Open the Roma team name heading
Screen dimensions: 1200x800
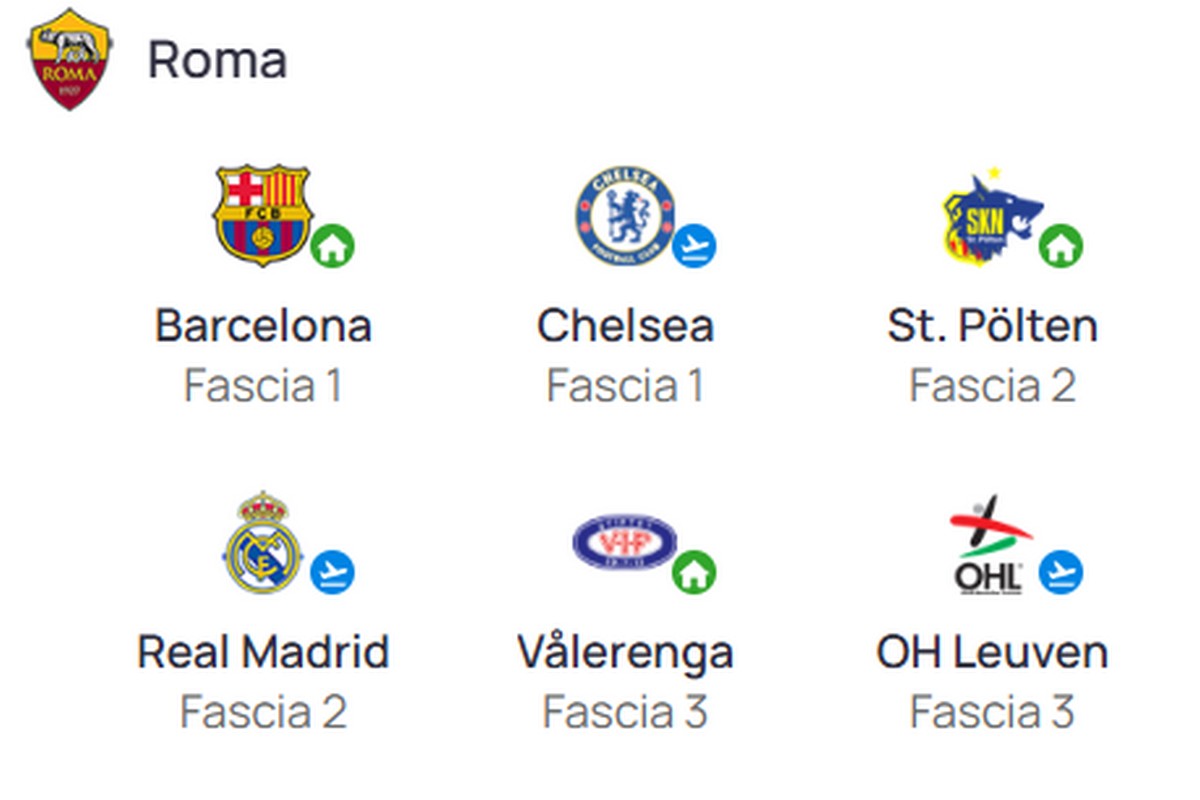pyautogui.click(x=217, y=60)
